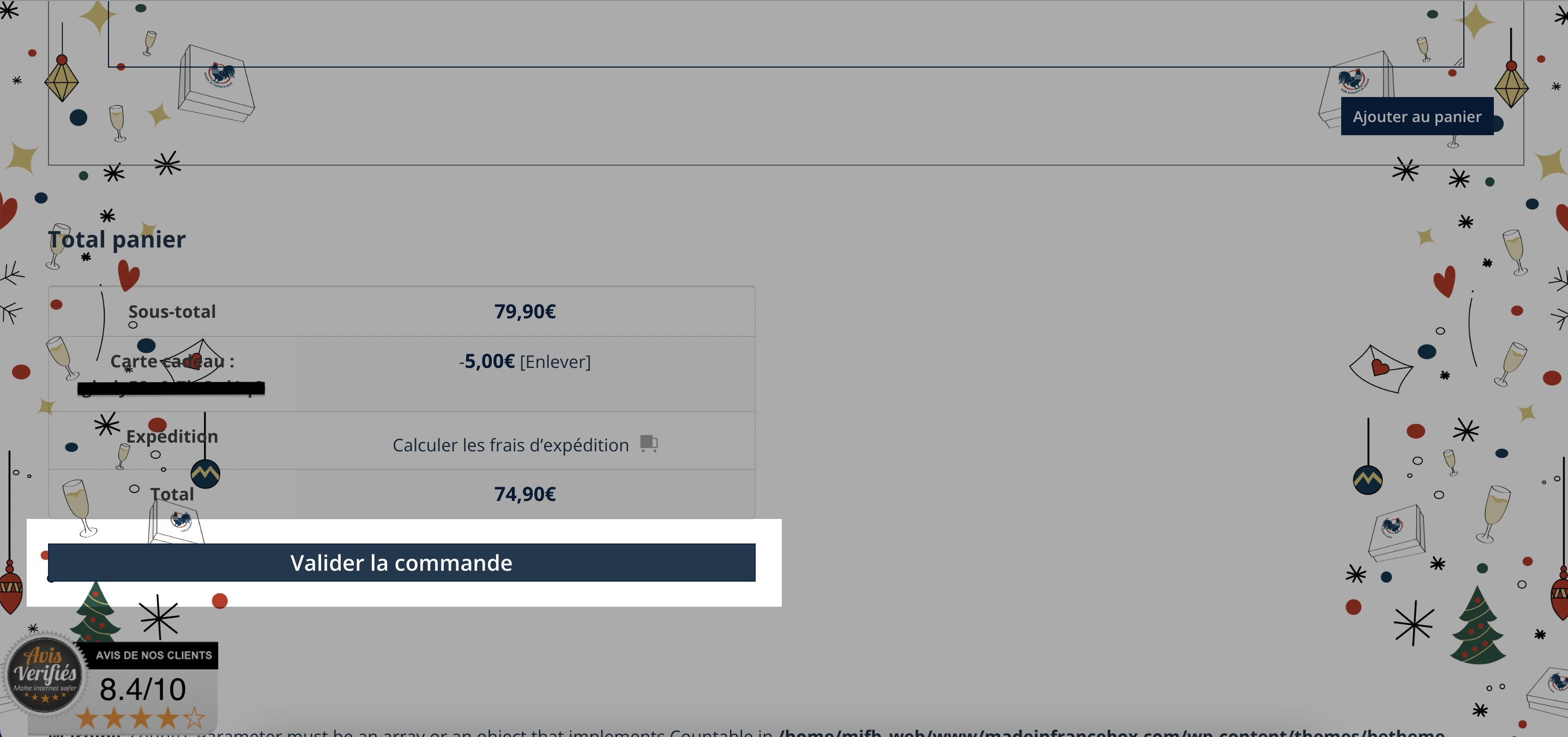Open the 'AVIS DE NOS CLIENTS' banner
This screenshot has height=737, width=1568.
coord(153,655)
